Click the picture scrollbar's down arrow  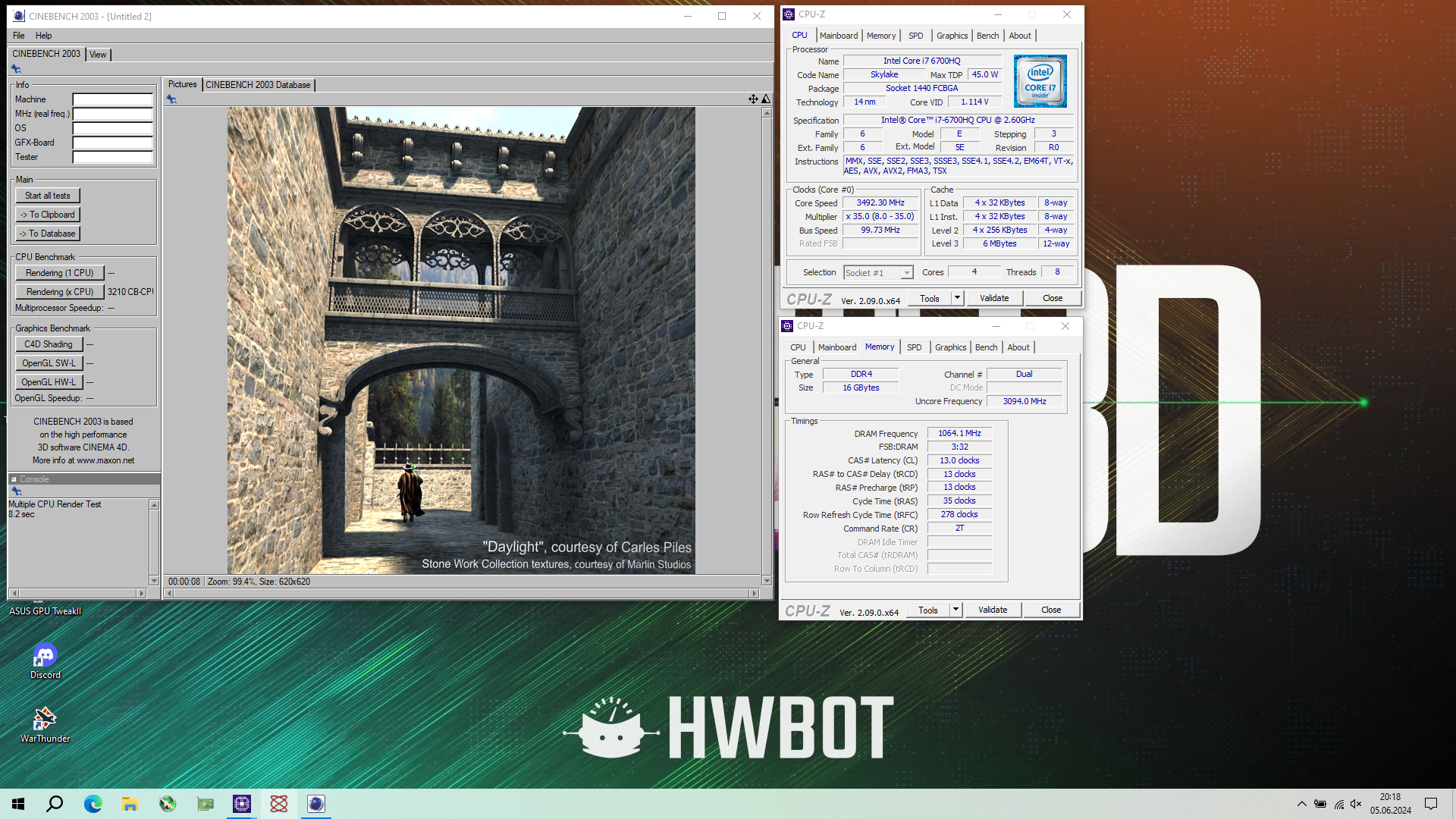pyautogui.click(x=767, y=582)
